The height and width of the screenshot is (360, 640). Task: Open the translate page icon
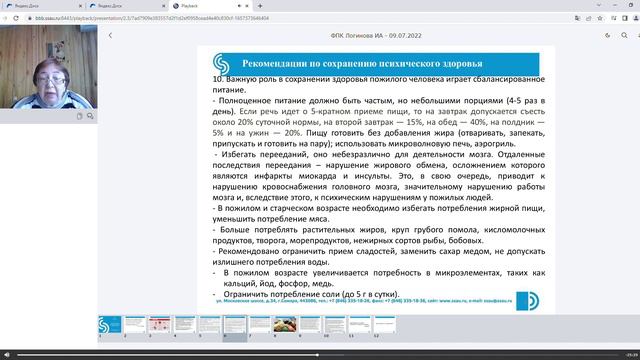pos(577,18)
